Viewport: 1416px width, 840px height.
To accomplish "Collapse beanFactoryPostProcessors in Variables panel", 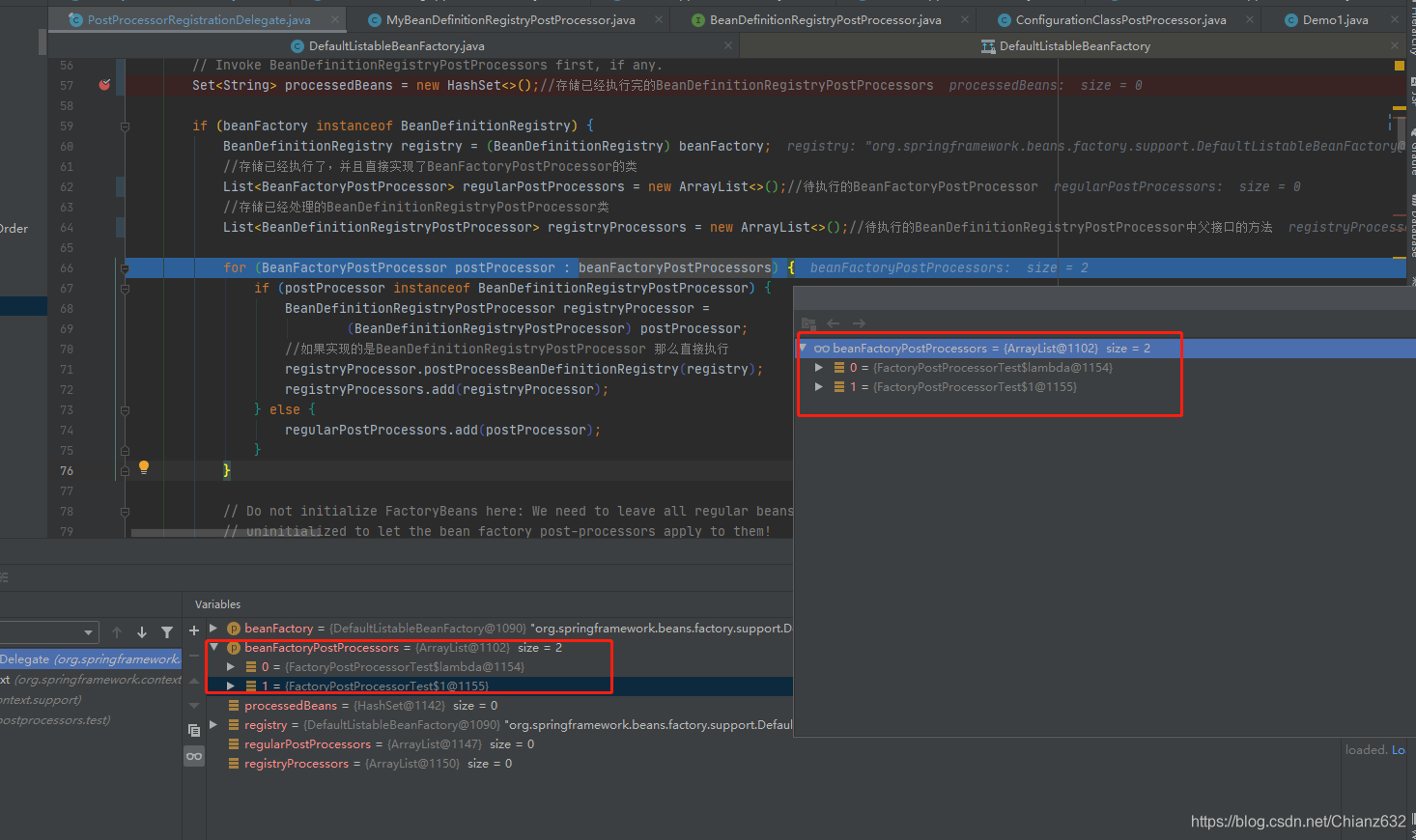I will (213, 648).
